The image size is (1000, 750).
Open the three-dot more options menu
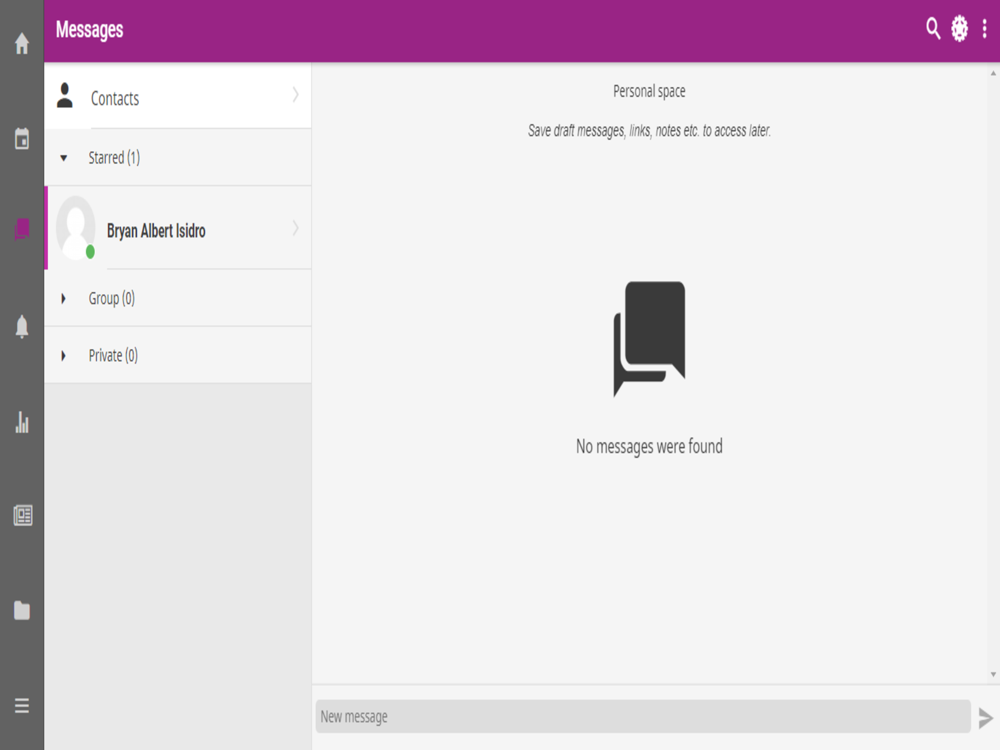pos(985,29)
